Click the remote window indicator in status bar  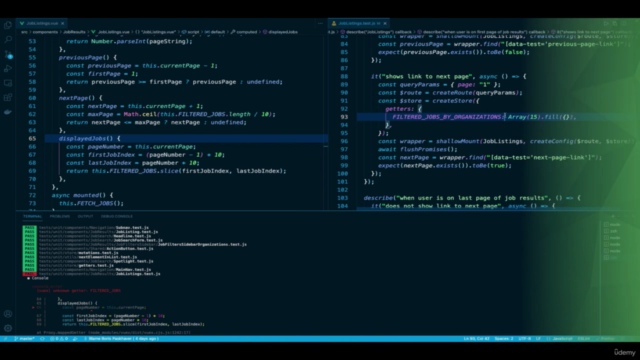(x=5, y=339)
